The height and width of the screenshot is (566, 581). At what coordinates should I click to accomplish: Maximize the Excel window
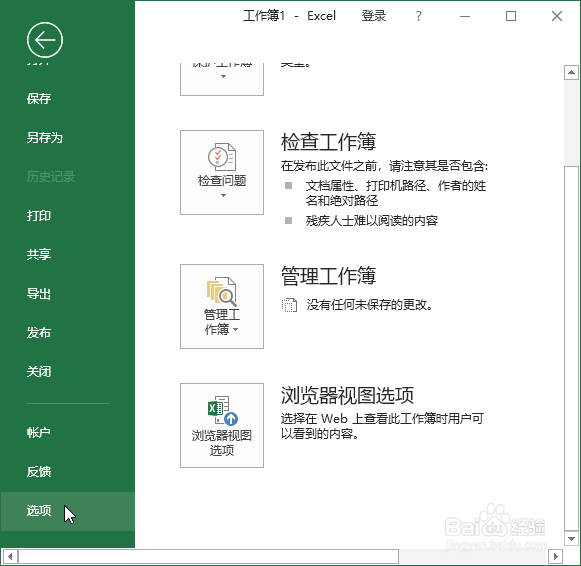point(511,16)
